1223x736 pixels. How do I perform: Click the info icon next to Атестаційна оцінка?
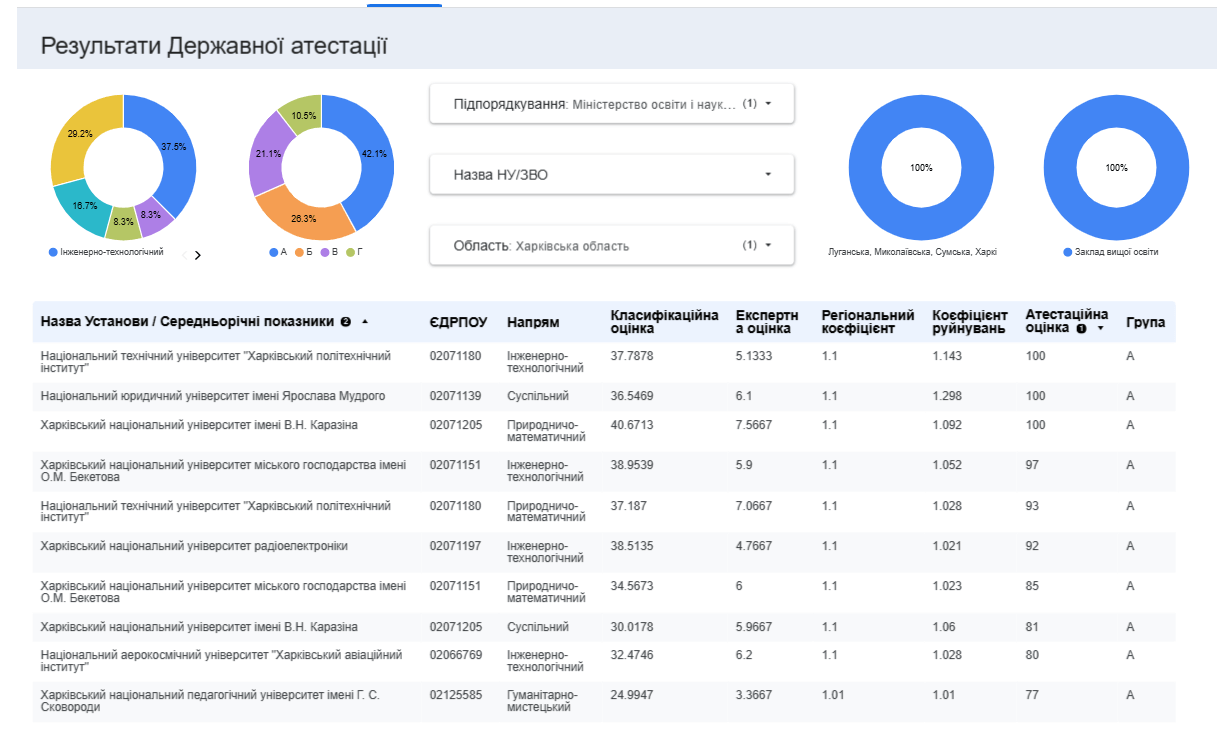point(1081,328)
